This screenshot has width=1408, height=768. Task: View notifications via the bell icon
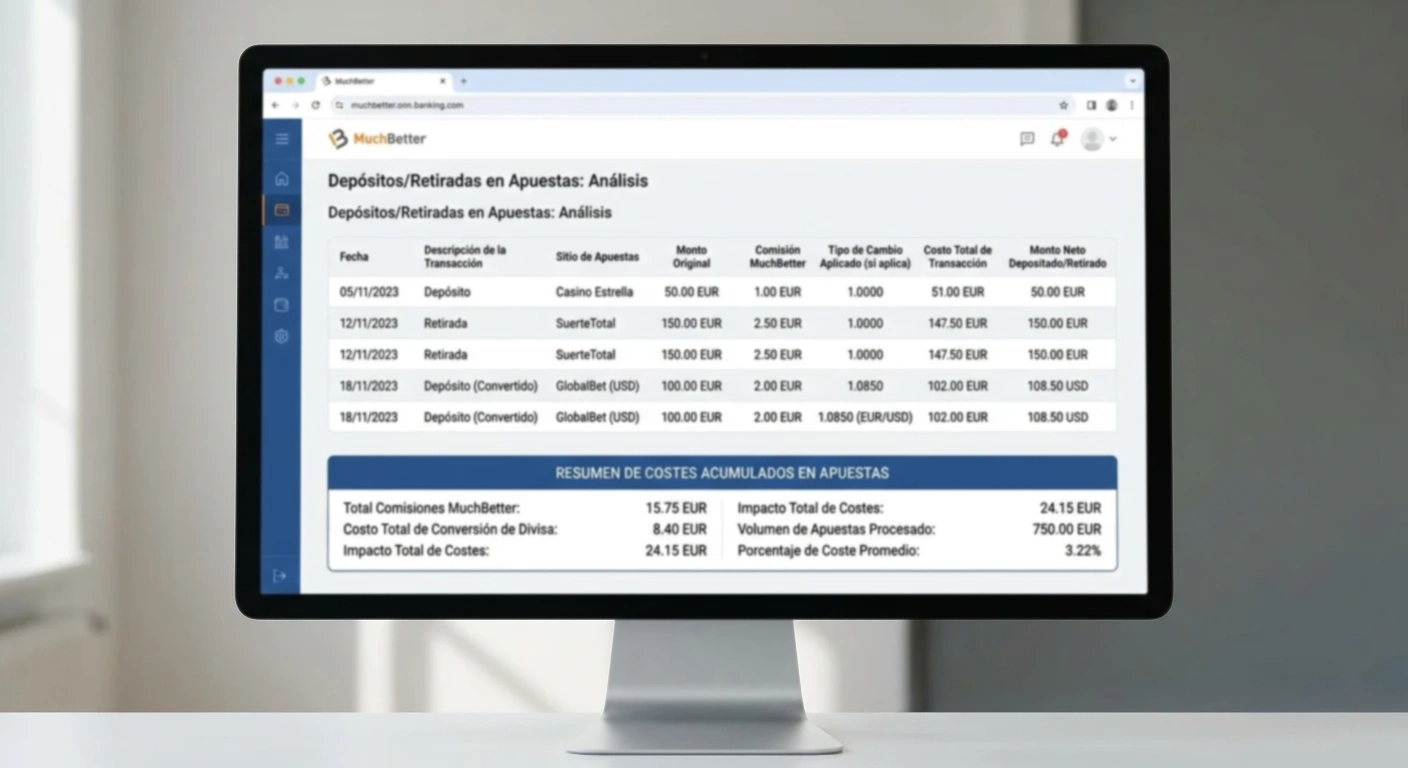(x=1058, y=139)
